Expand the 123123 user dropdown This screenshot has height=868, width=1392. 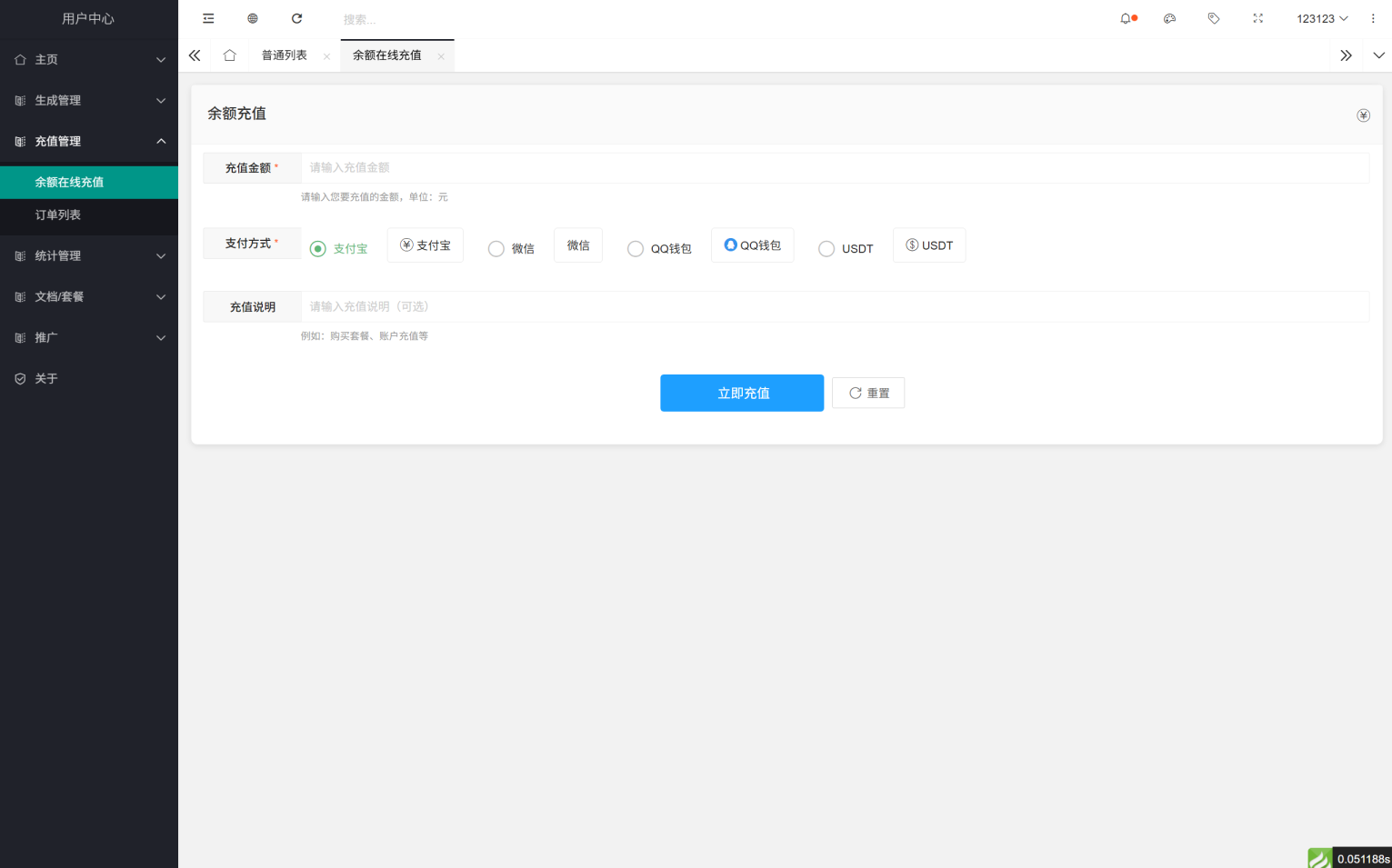1322,18
